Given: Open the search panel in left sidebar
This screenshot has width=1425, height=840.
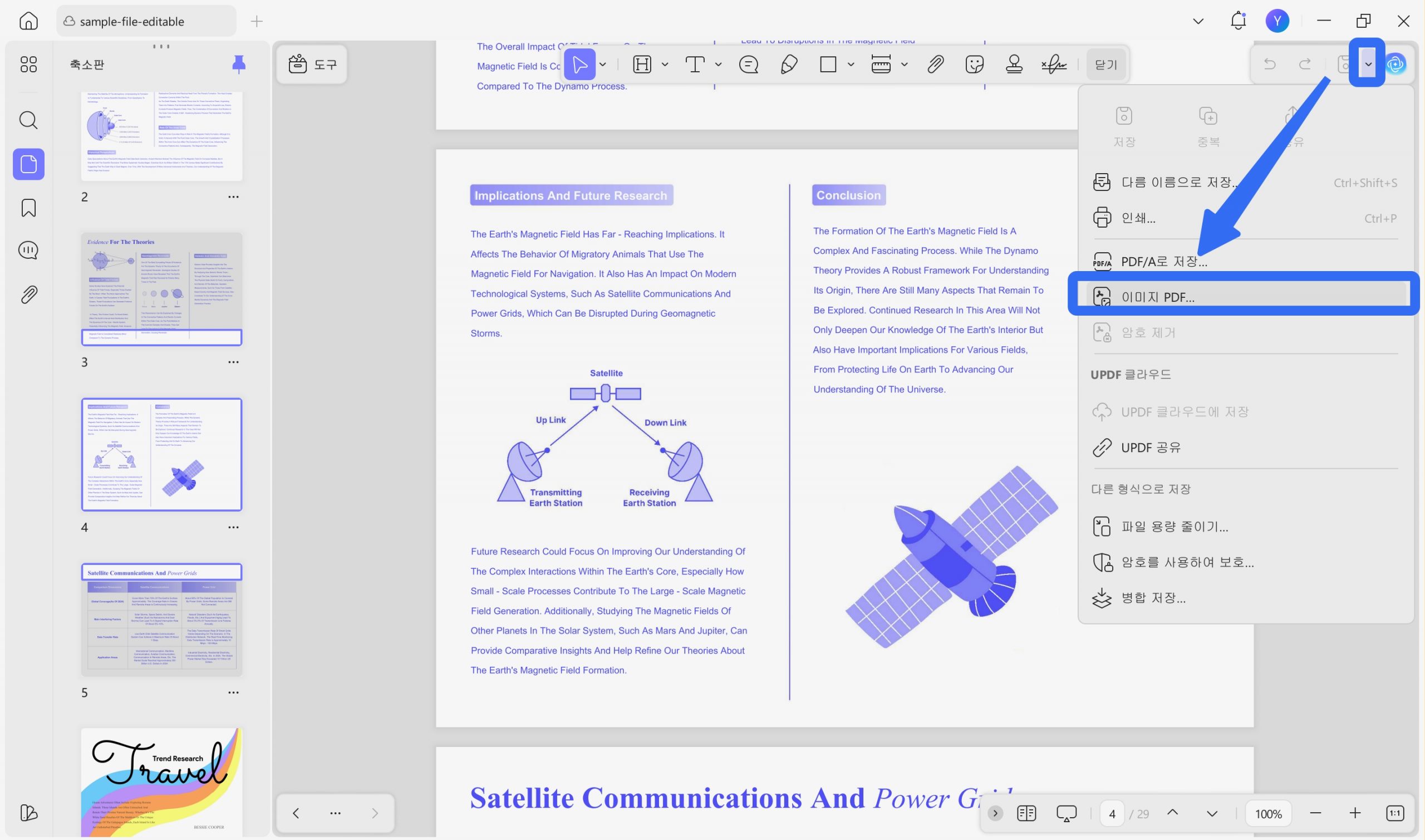Looking at the screenshot, I should (28, 120).
